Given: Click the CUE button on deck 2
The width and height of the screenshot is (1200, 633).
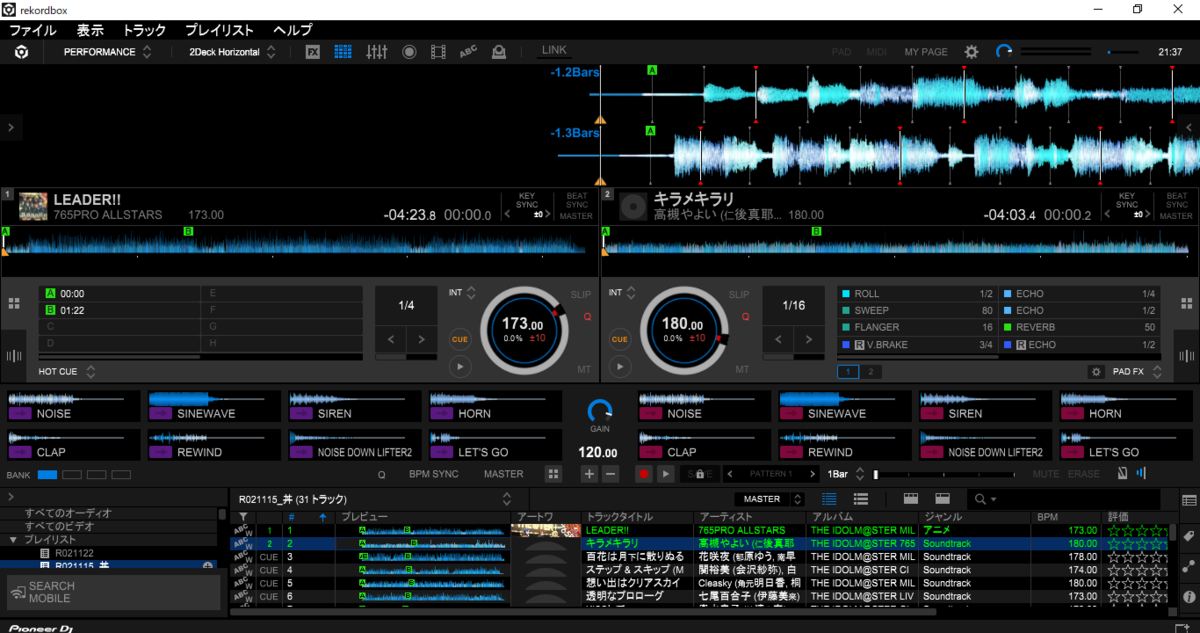Looking at the screenshot, I should 620,339.
